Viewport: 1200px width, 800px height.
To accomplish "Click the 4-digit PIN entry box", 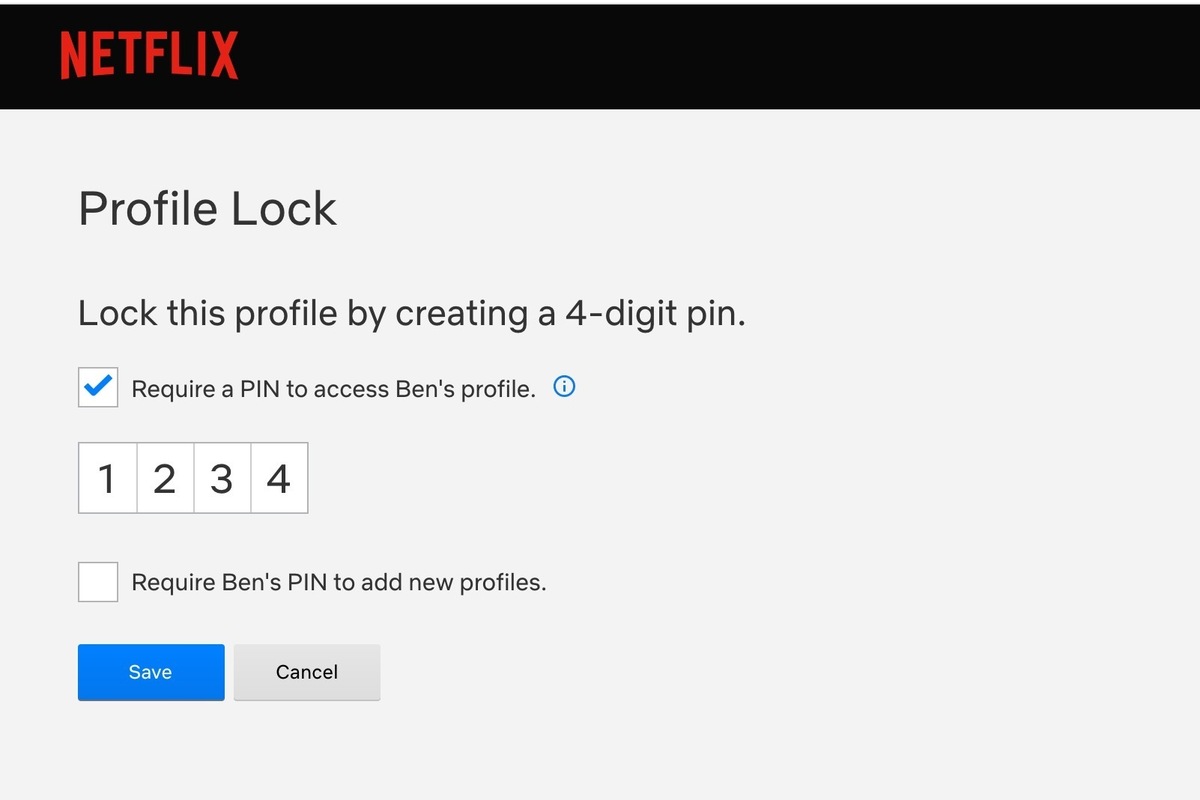I will coord(192,478).
